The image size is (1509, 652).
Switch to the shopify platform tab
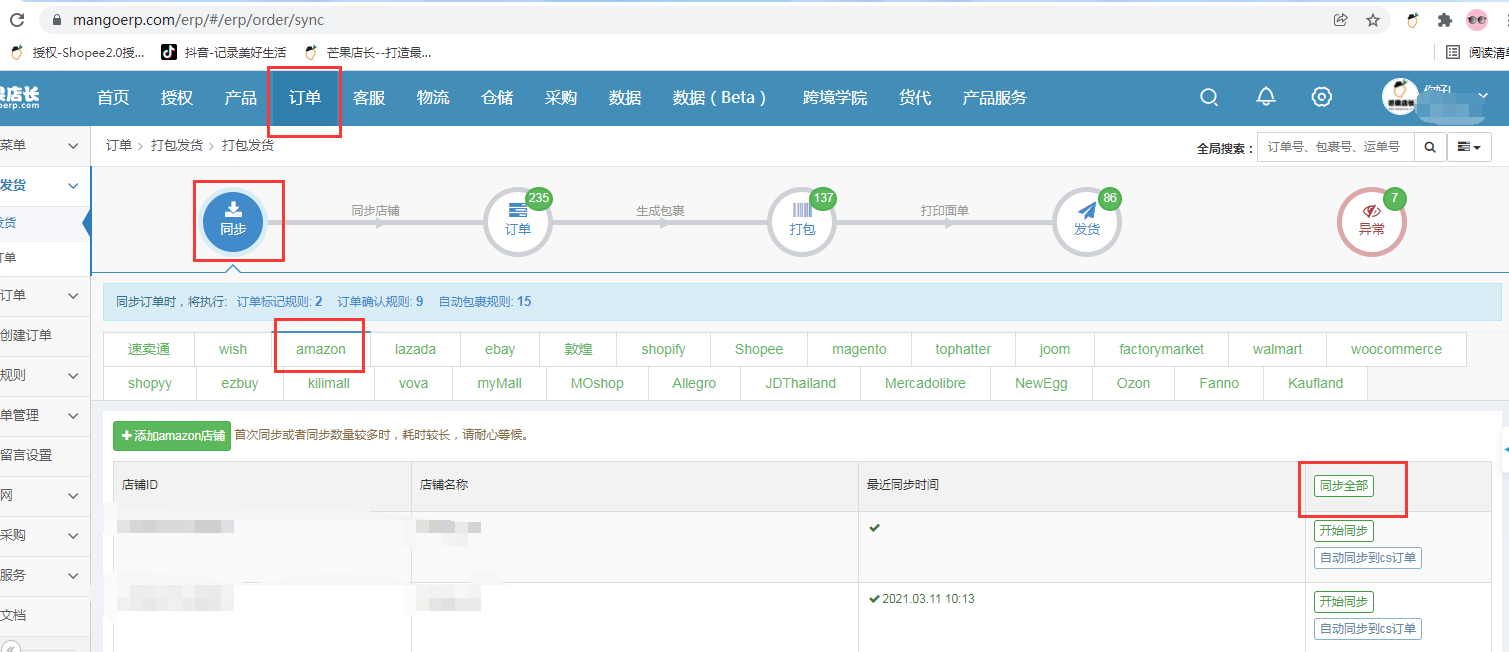664,349
